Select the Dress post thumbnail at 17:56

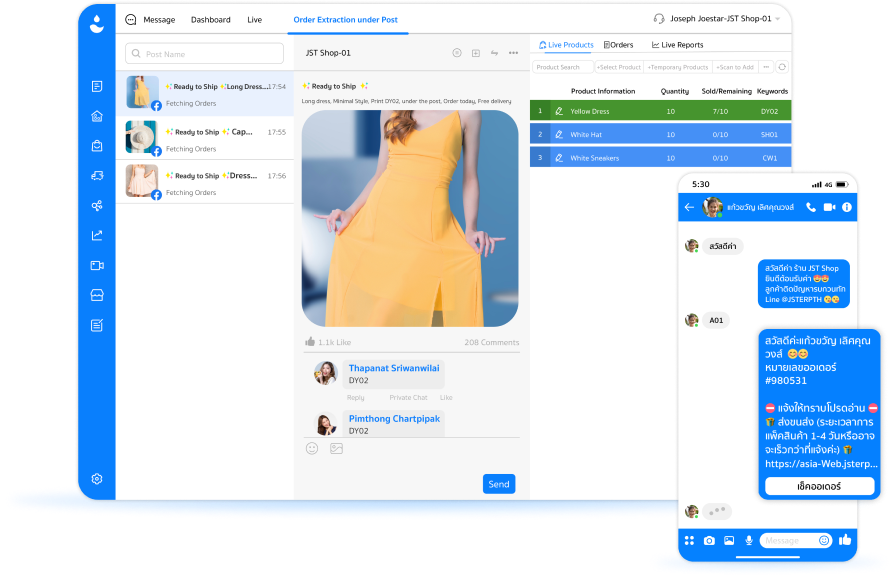click(142, 181)
